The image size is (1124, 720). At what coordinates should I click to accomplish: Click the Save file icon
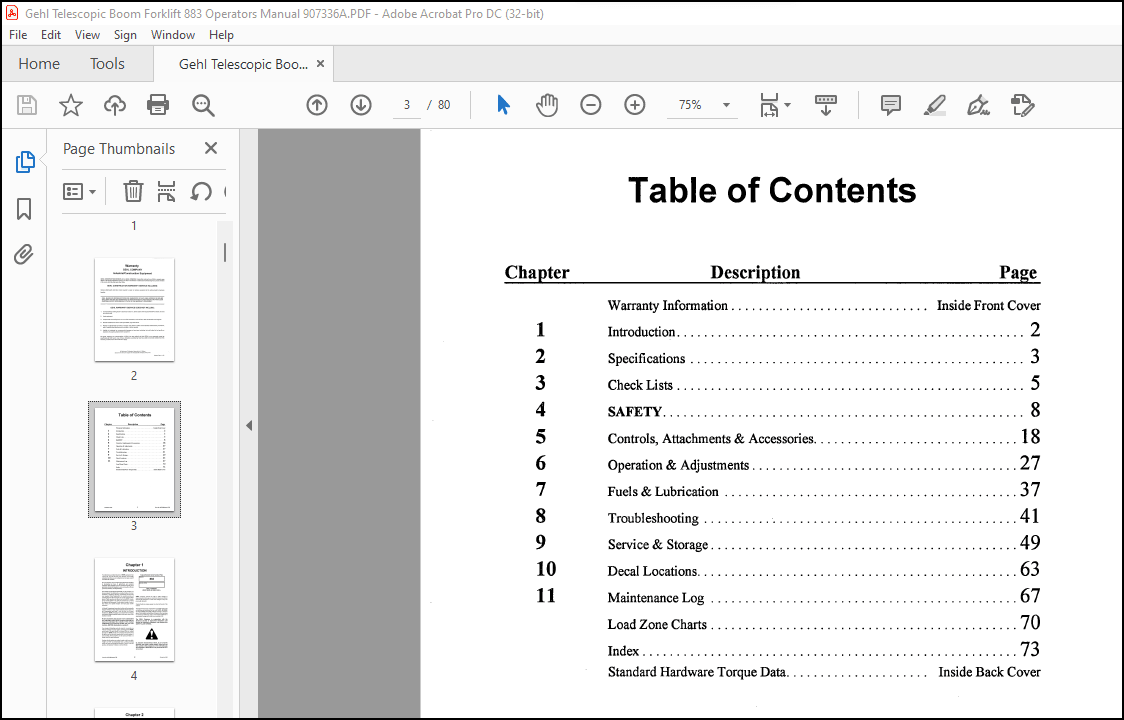[x=27, y=105]
